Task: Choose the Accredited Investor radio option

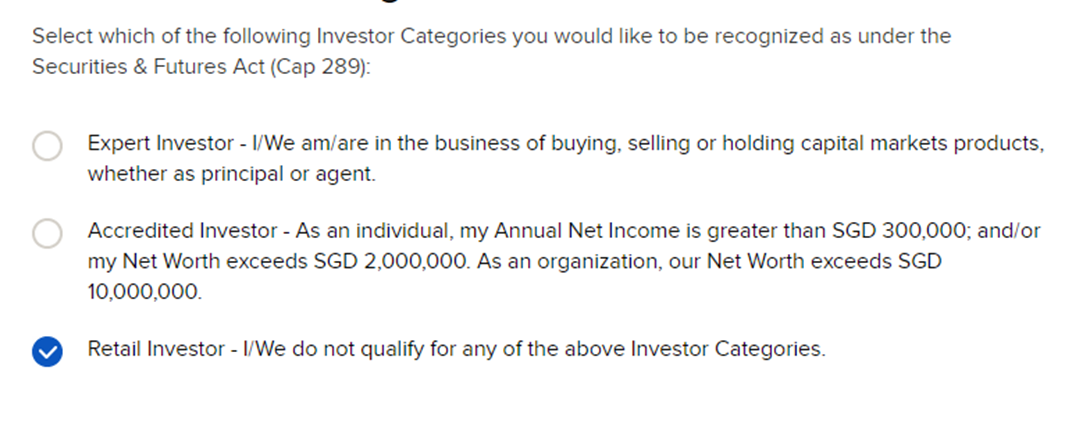Action: (x=47, y=234)
